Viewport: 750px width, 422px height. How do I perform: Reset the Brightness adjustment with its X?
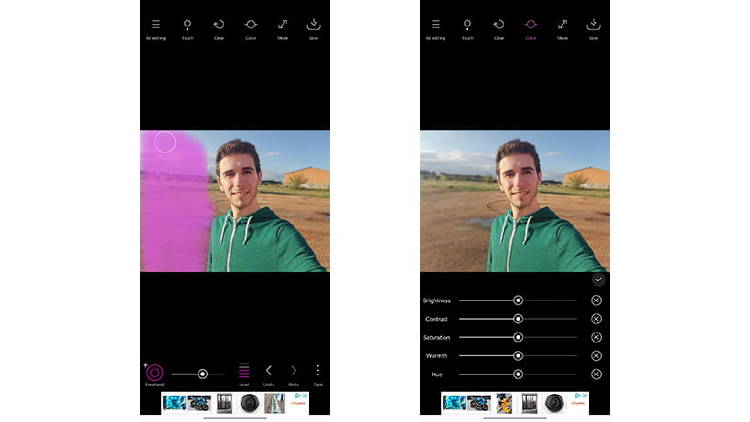click(597, 300)
